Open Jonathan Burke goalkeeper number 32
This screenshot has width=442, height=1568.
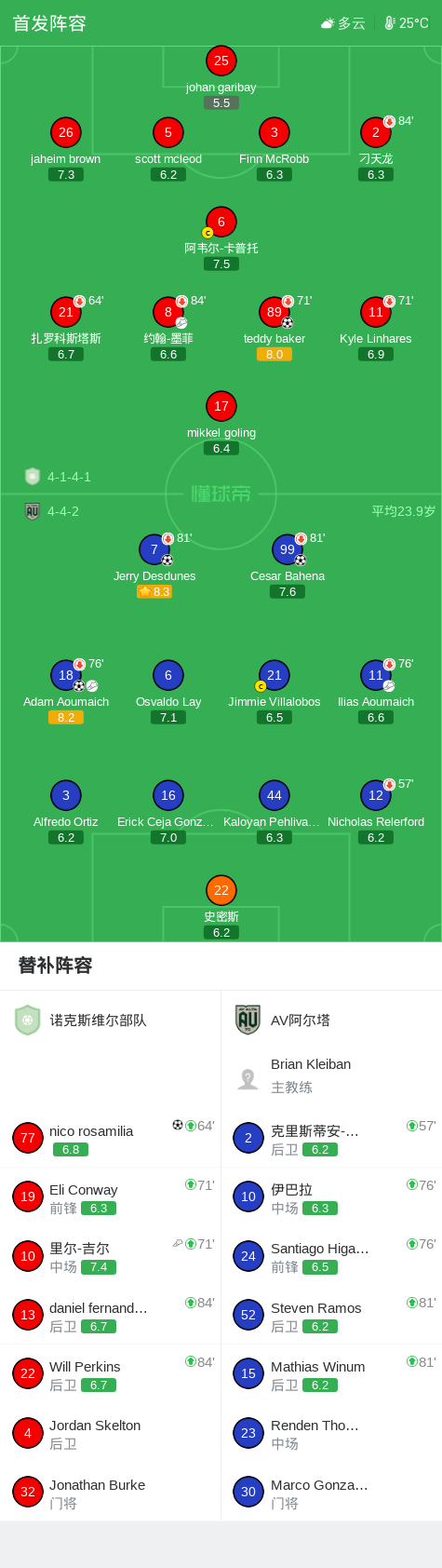click(111, 1492)
